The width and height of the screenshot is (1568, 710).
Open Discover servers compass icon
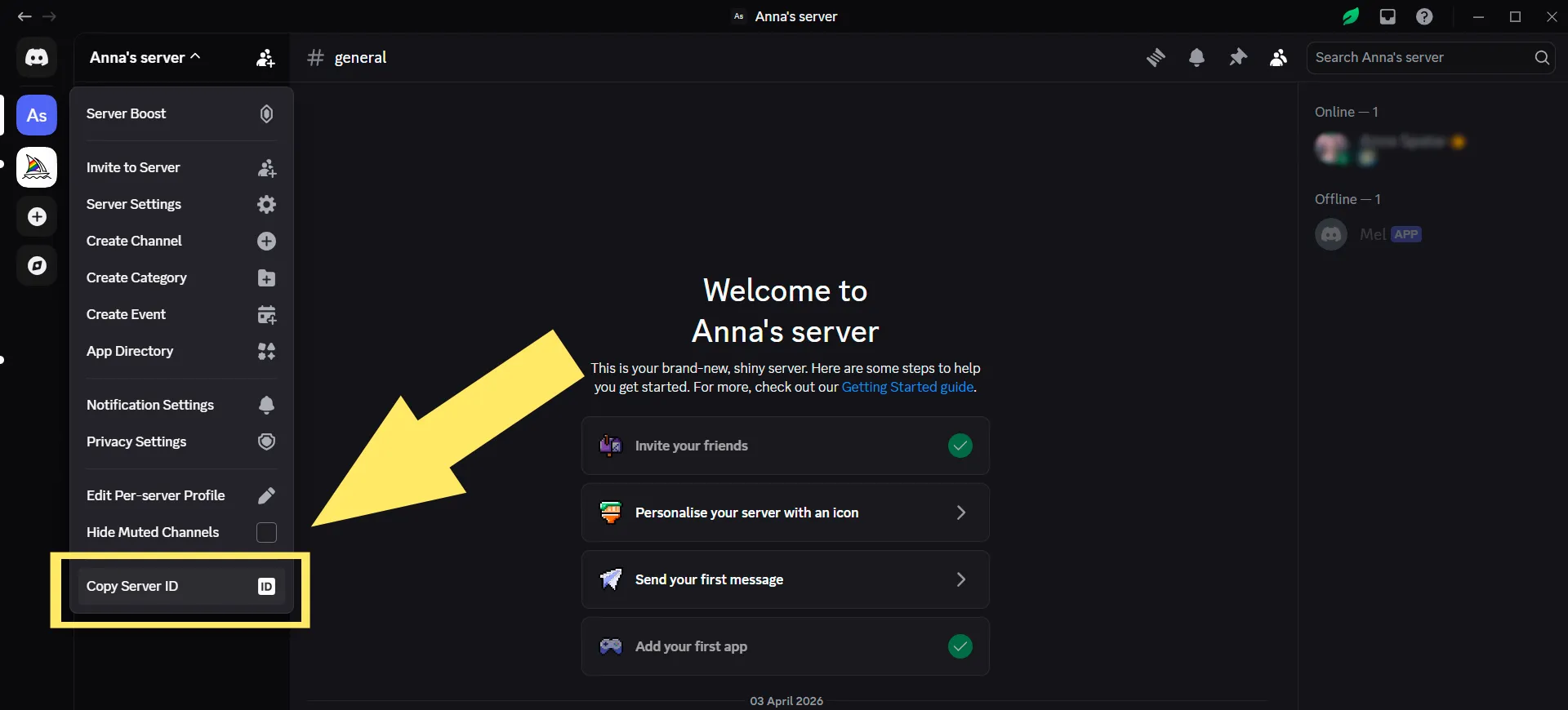37,265
